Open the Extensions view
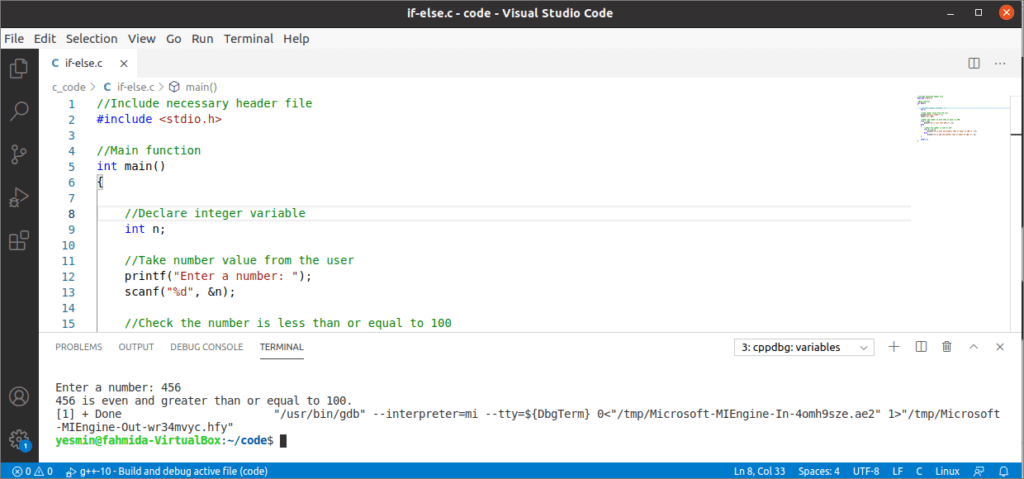The height and width of the screenshot is (479, 1024). coord(19,241)
